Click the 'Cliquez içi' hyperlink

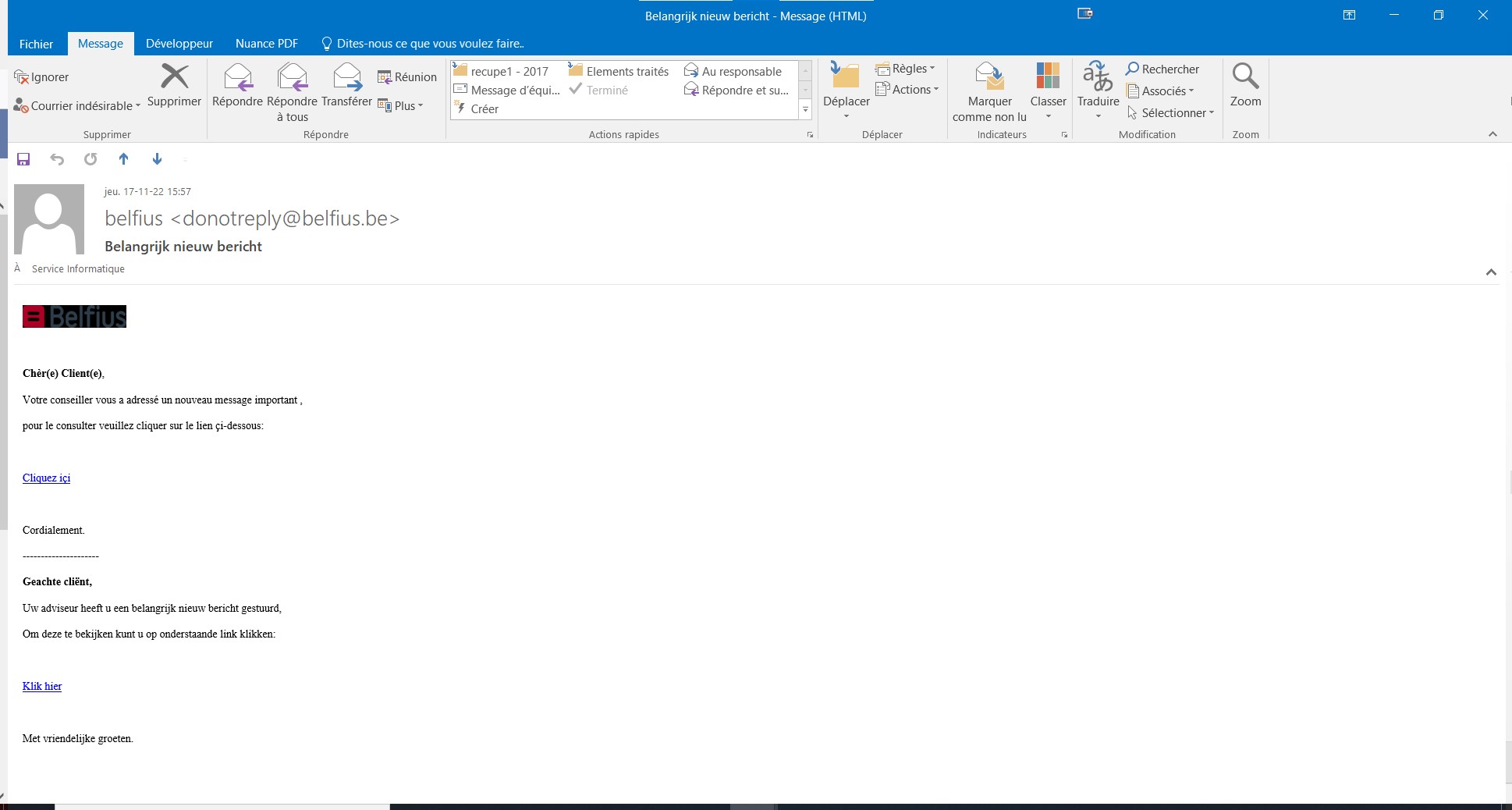[x=46, y=478]
